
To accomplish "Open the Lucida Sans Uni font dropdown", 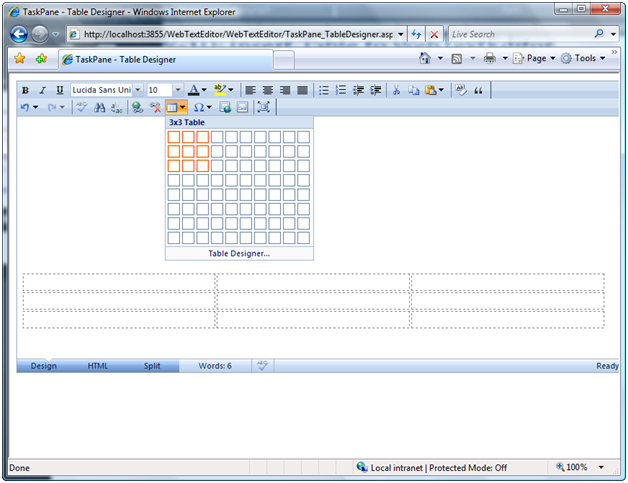I will pyautogui.click(x=137, y=90).
